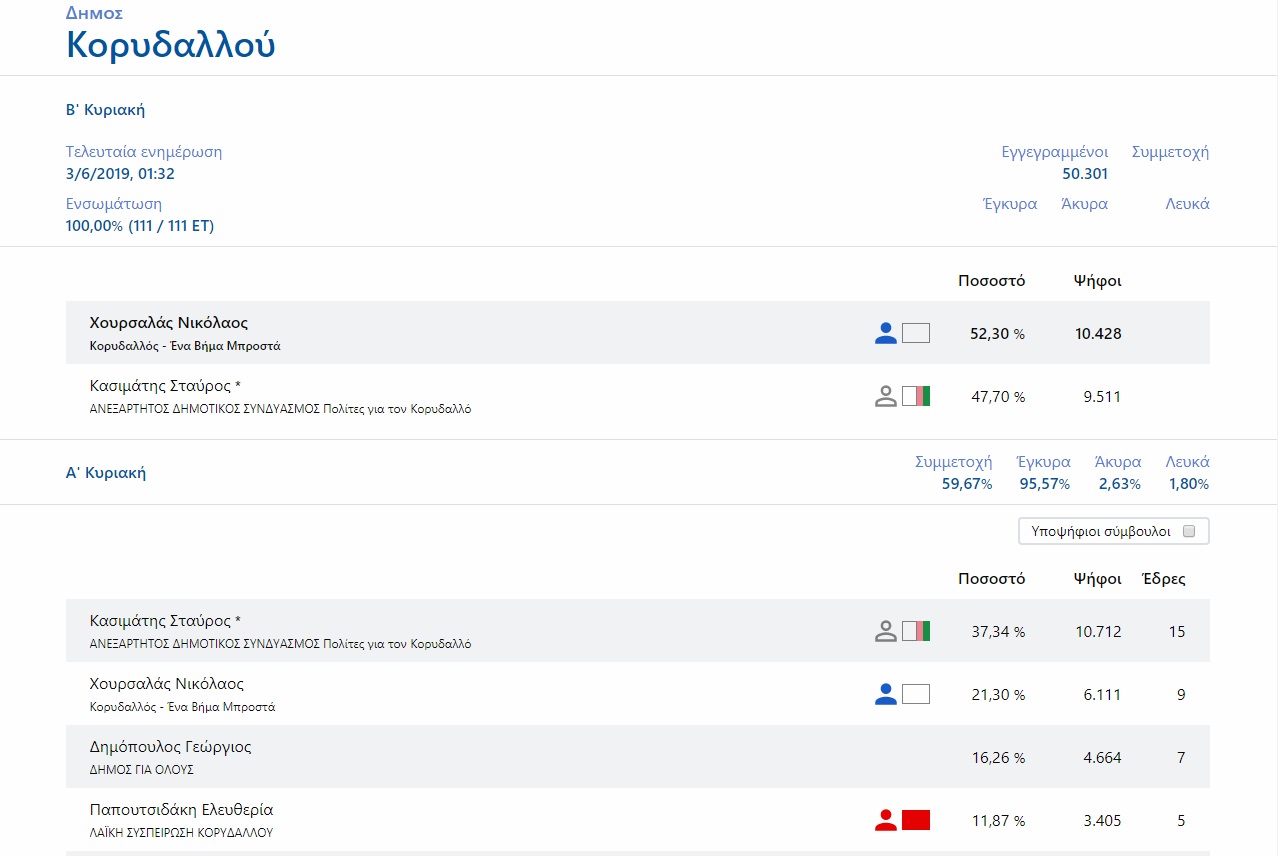Click the white flag icon in 52,30% row
Viewport: 1278px width, 856px height.
point(916,333)
